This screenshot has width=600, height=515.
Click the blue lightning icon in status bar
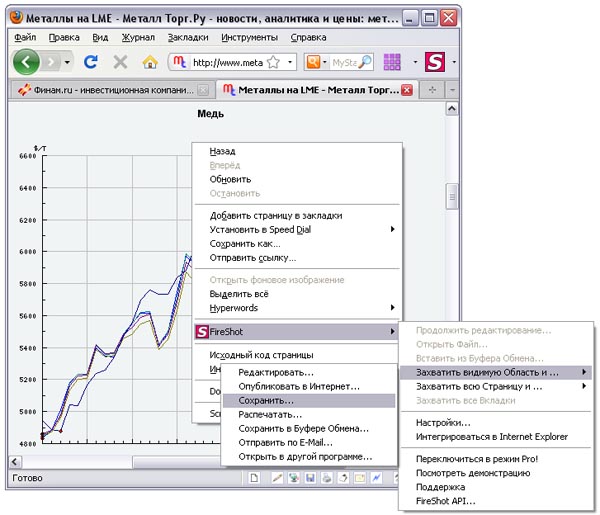(x=377, y=478)
